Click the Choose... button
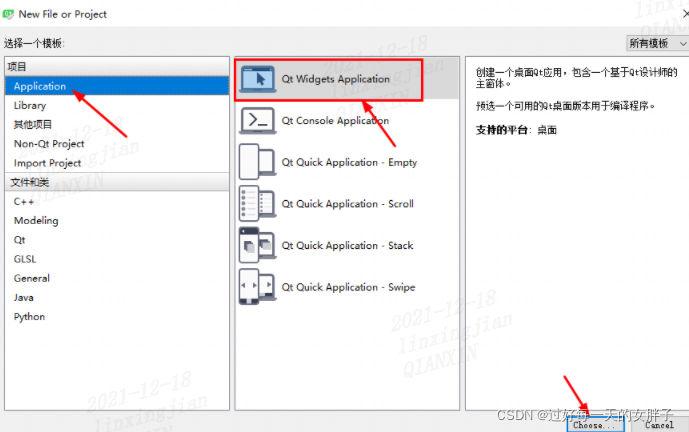 click(595, 425)
